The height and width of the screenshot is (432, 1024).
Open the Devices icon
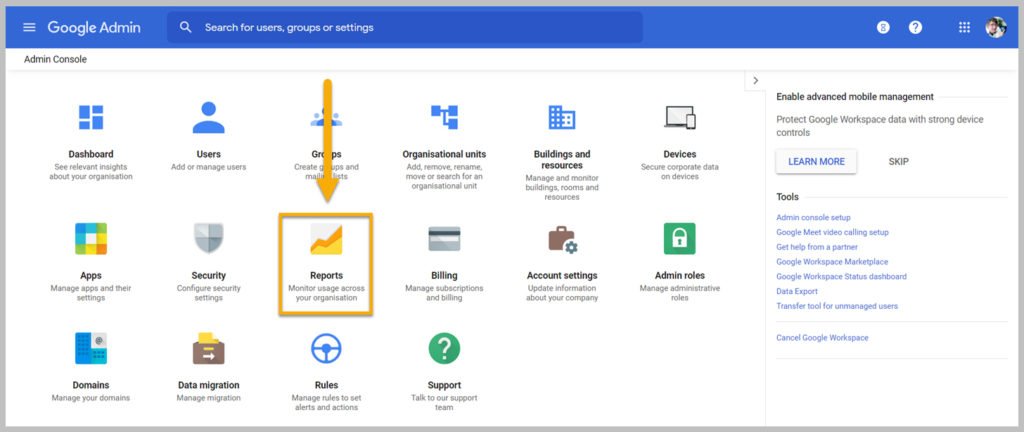pyautogui.click(x=680, y=117)
